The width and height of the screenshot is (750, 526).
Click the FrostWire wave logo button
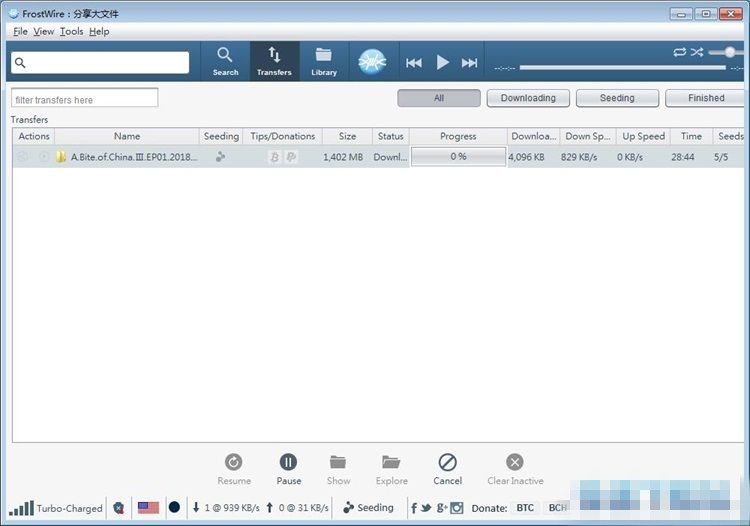[x=372, y=62]
